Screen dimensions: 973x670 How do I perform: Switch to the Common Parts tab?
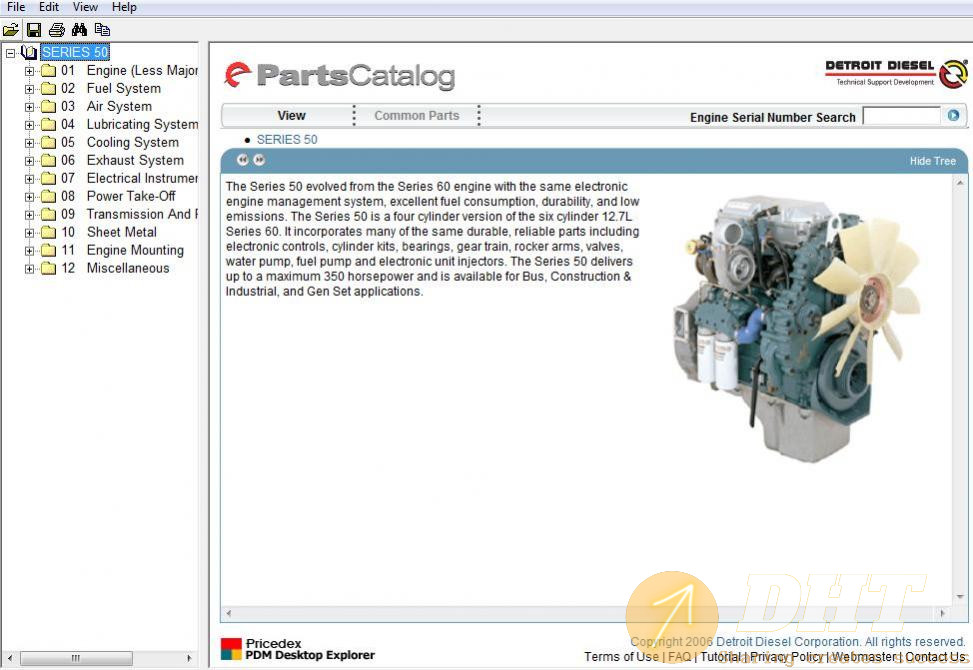point(416,115)
